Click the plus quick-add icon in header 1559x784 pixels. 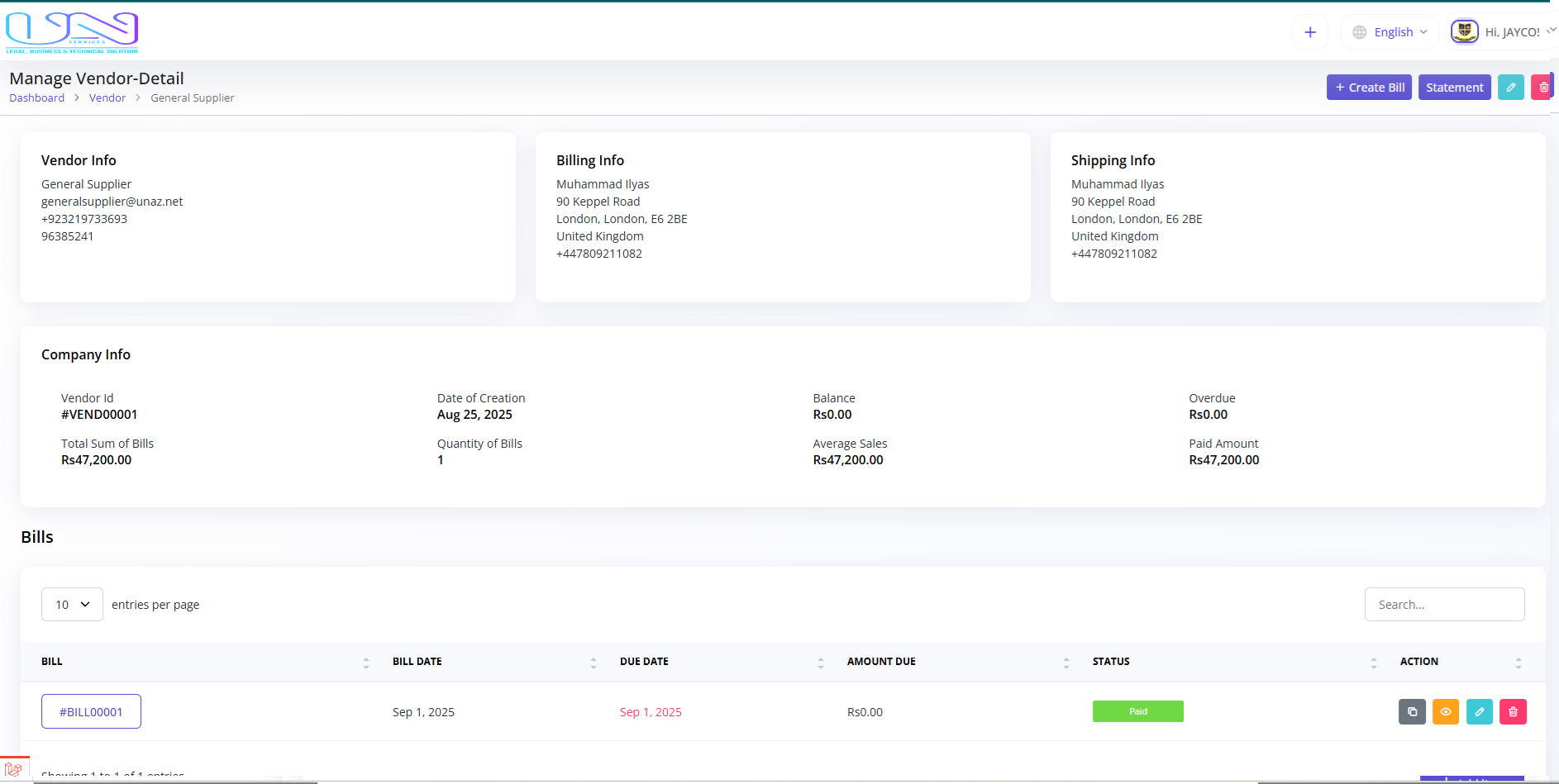(1309, 32)
